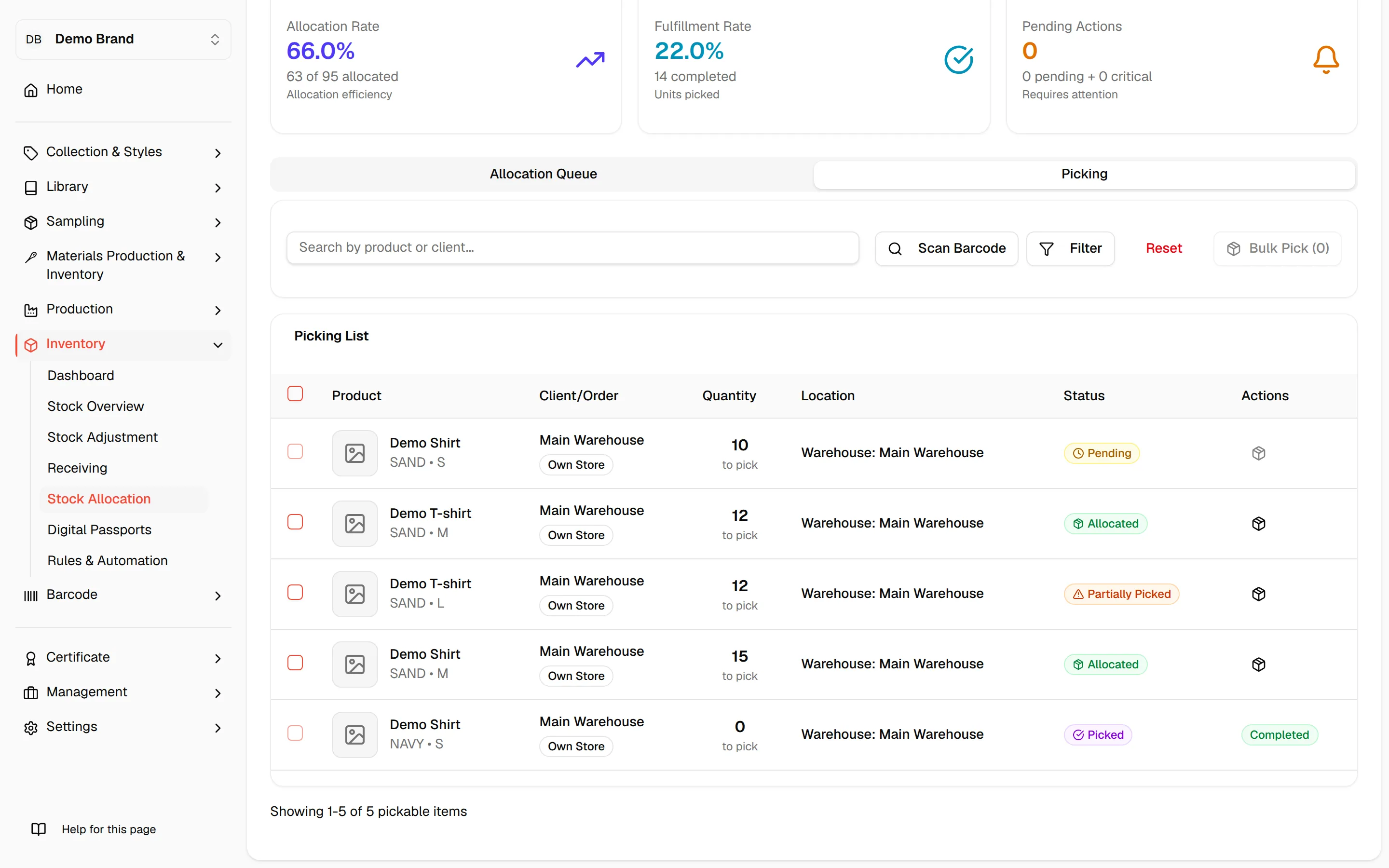Expand the Library menu chevron
This screenshot has width=1389, height=868.
(x=218, y=188)
